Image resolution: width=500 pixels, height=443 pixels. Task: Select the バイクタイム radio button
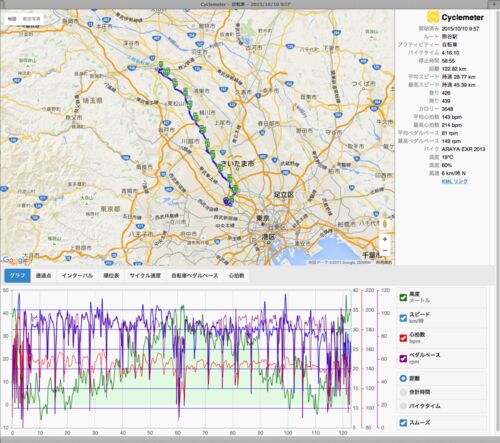point(403,406)
